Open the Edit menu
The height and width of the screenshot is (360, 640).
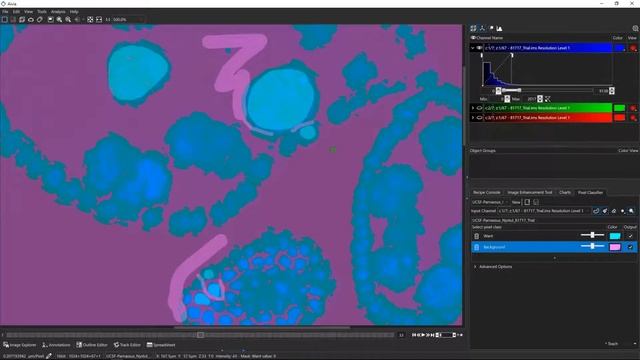pyautogui.click(x=16, y=12)
